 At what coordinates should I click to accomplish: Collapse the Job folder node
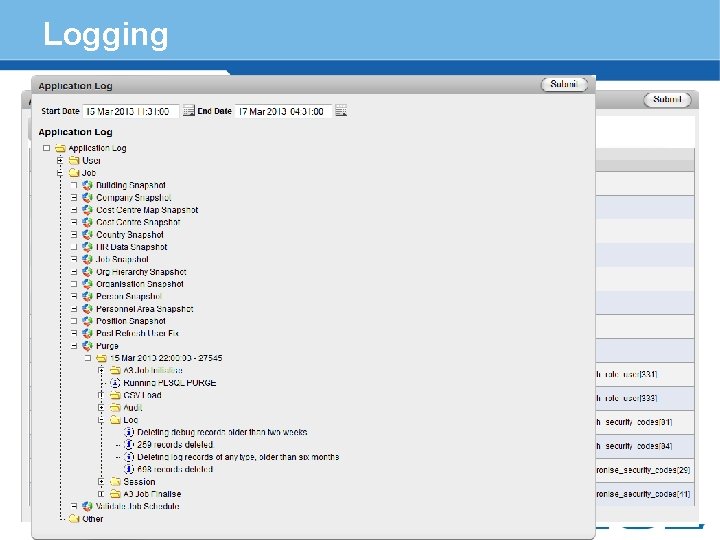tap(60, 173)
